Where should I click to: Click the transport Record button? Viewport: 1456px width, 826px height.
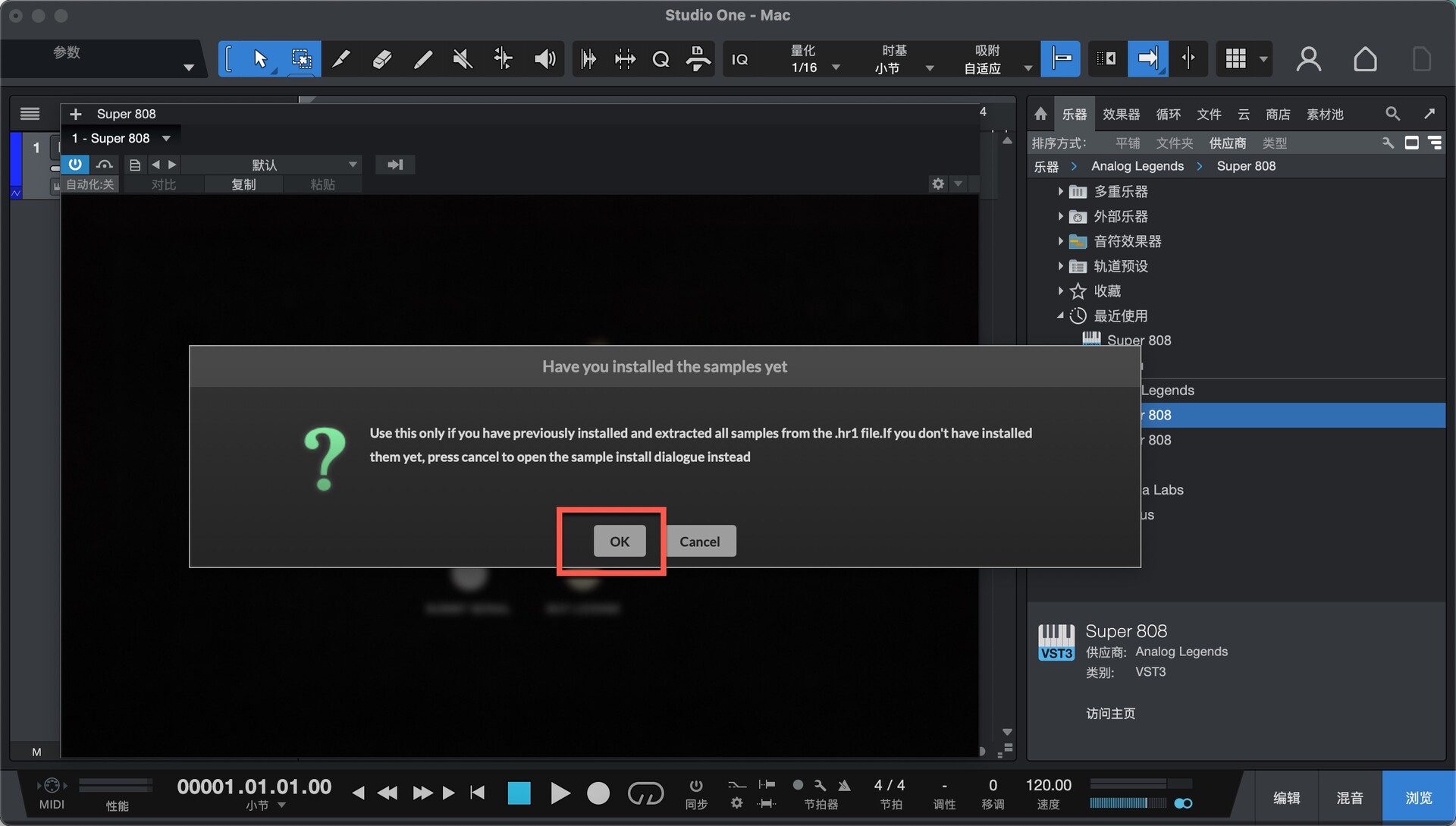pos(598,793)
